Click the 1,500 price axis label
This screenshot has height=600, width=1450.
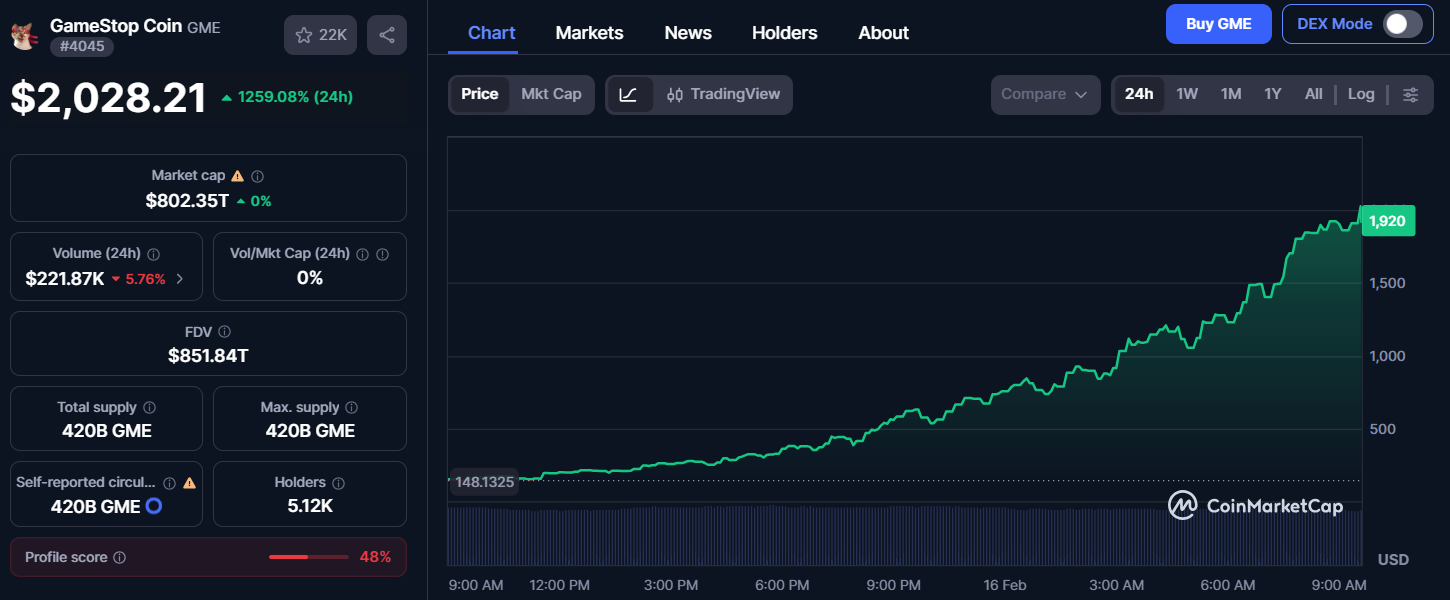1387,283
